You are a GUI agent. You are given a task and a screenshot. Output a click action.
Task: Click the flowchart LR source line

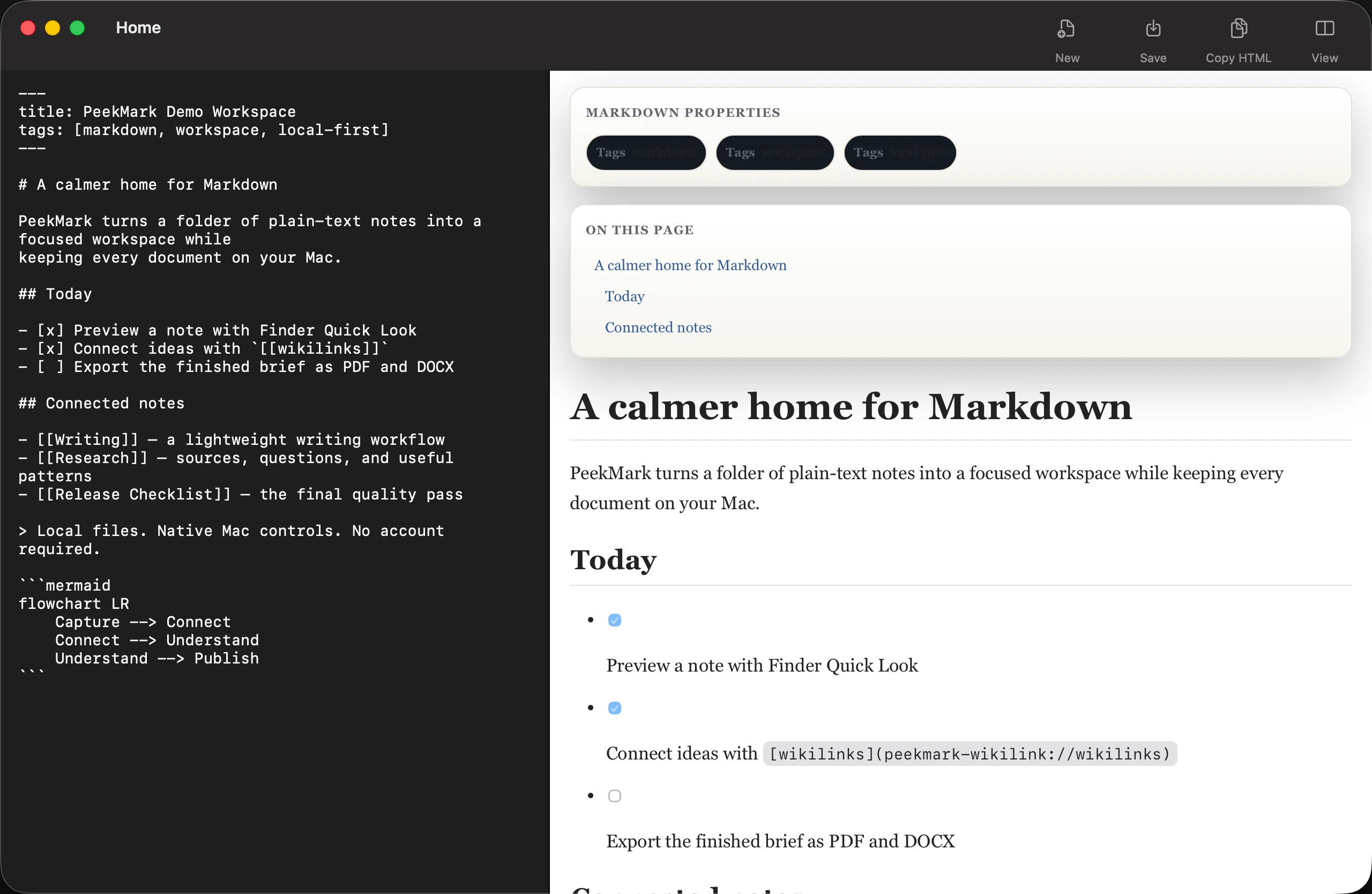pos(74,604)
